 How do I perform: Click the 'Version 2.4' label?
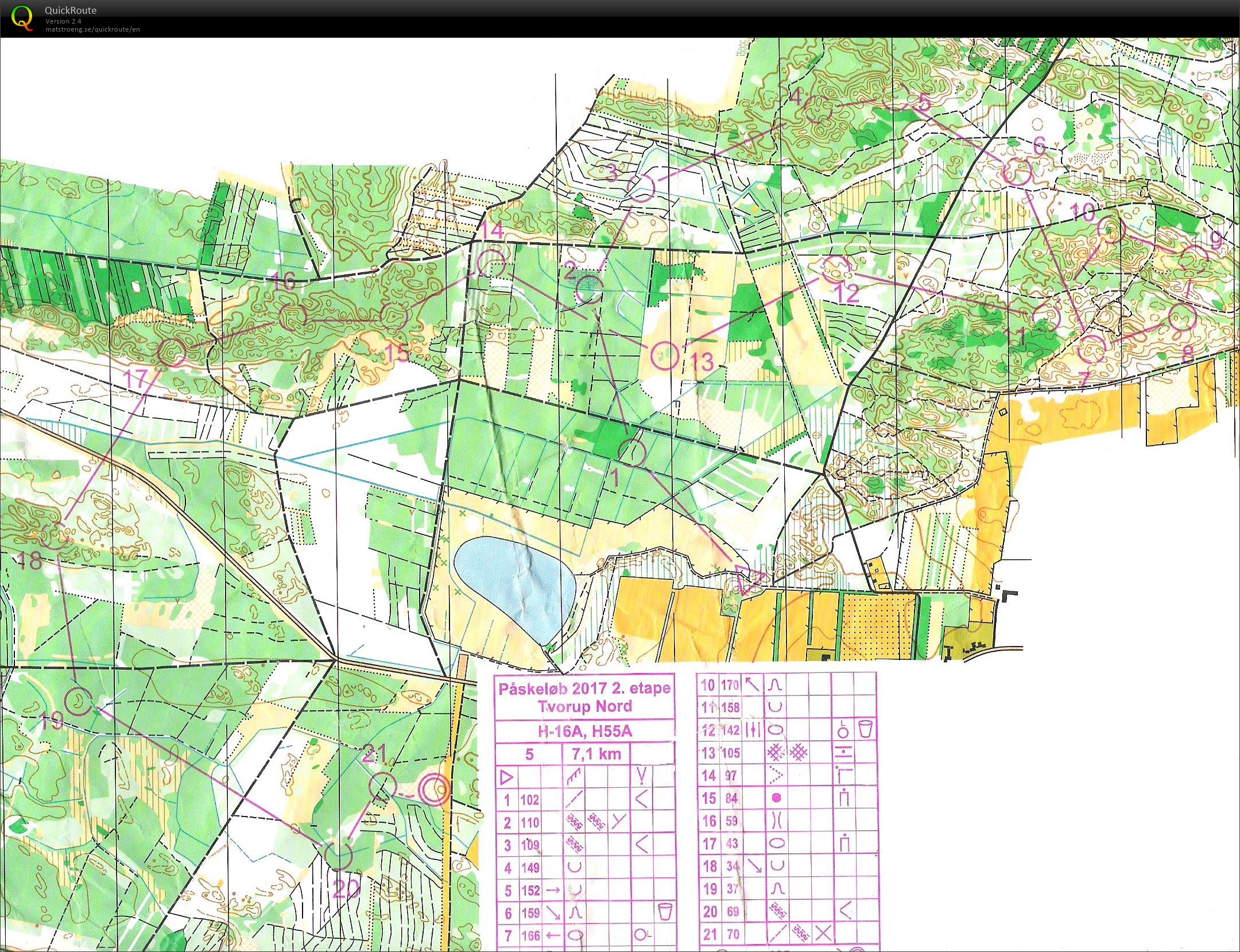click(63, 21)
